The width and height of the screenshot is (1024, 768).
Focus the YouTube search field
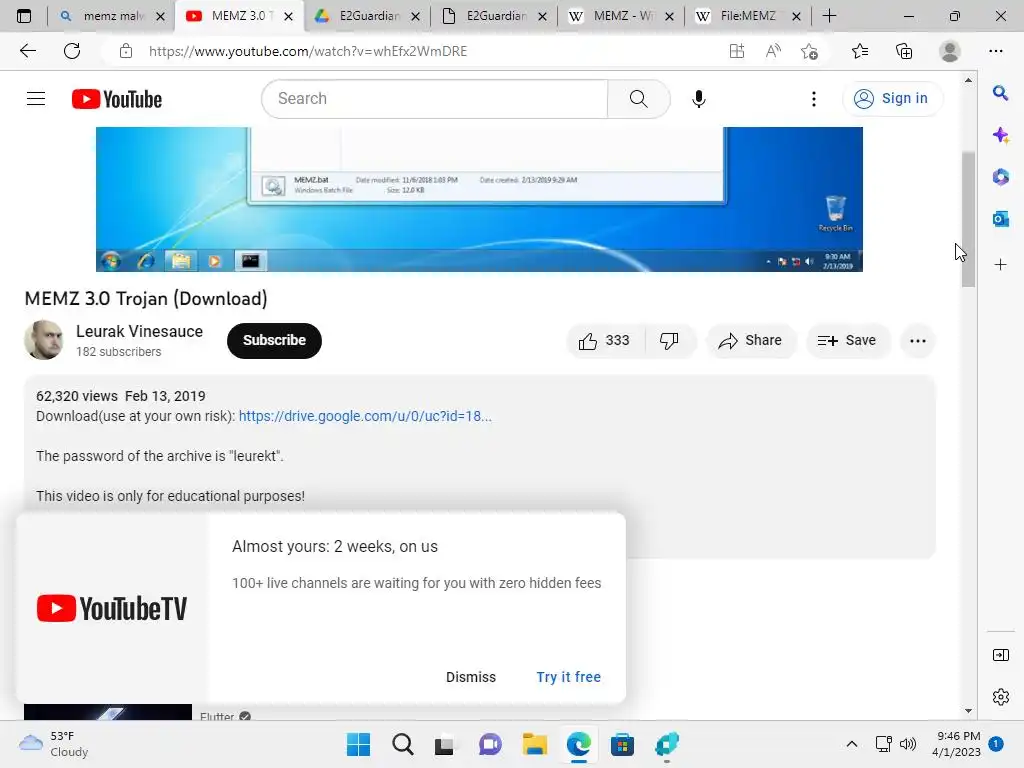[435, 99]
